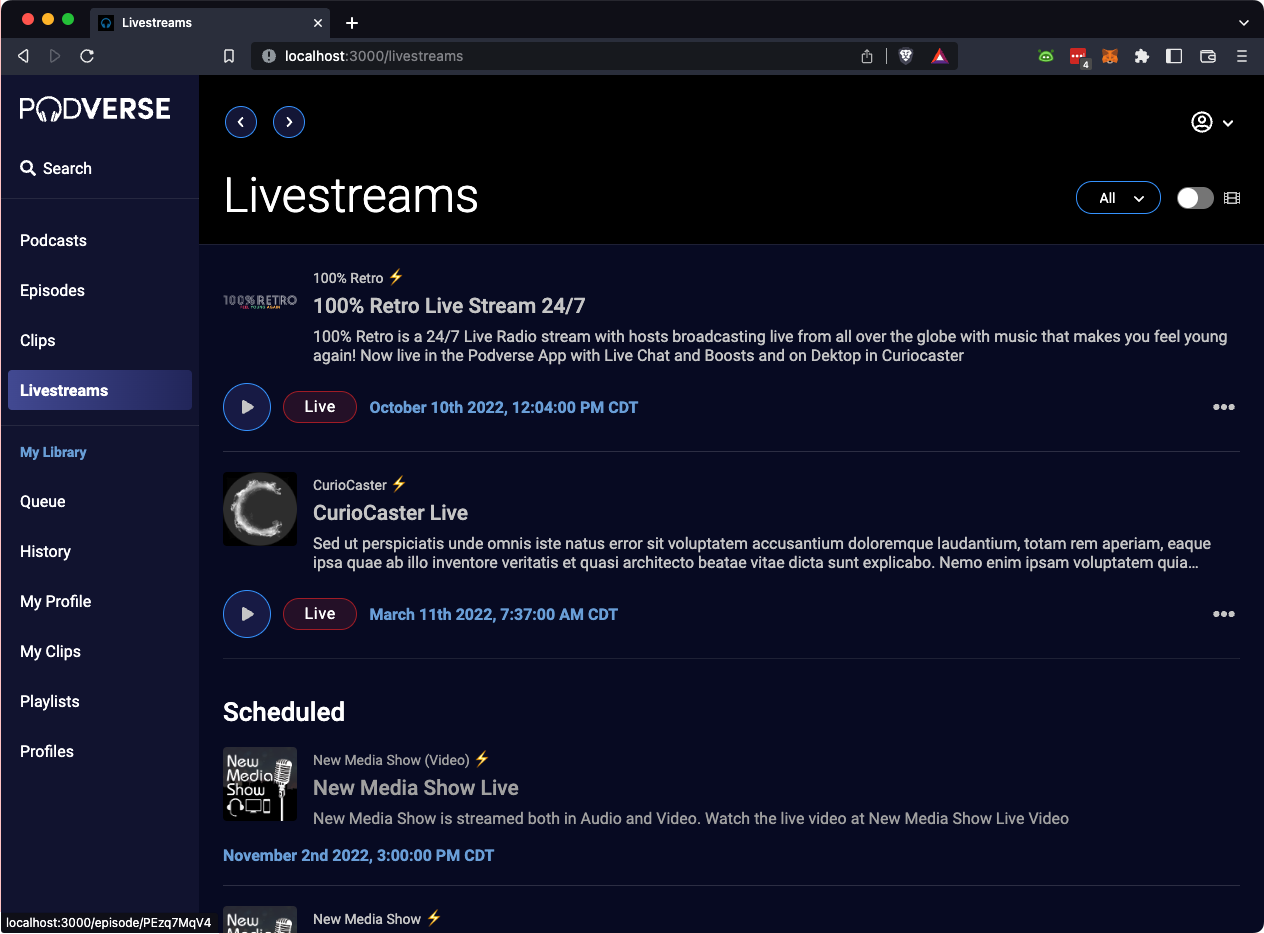
Task: Click the Live badge on CurioCaster Live
Action: (319, 614)
